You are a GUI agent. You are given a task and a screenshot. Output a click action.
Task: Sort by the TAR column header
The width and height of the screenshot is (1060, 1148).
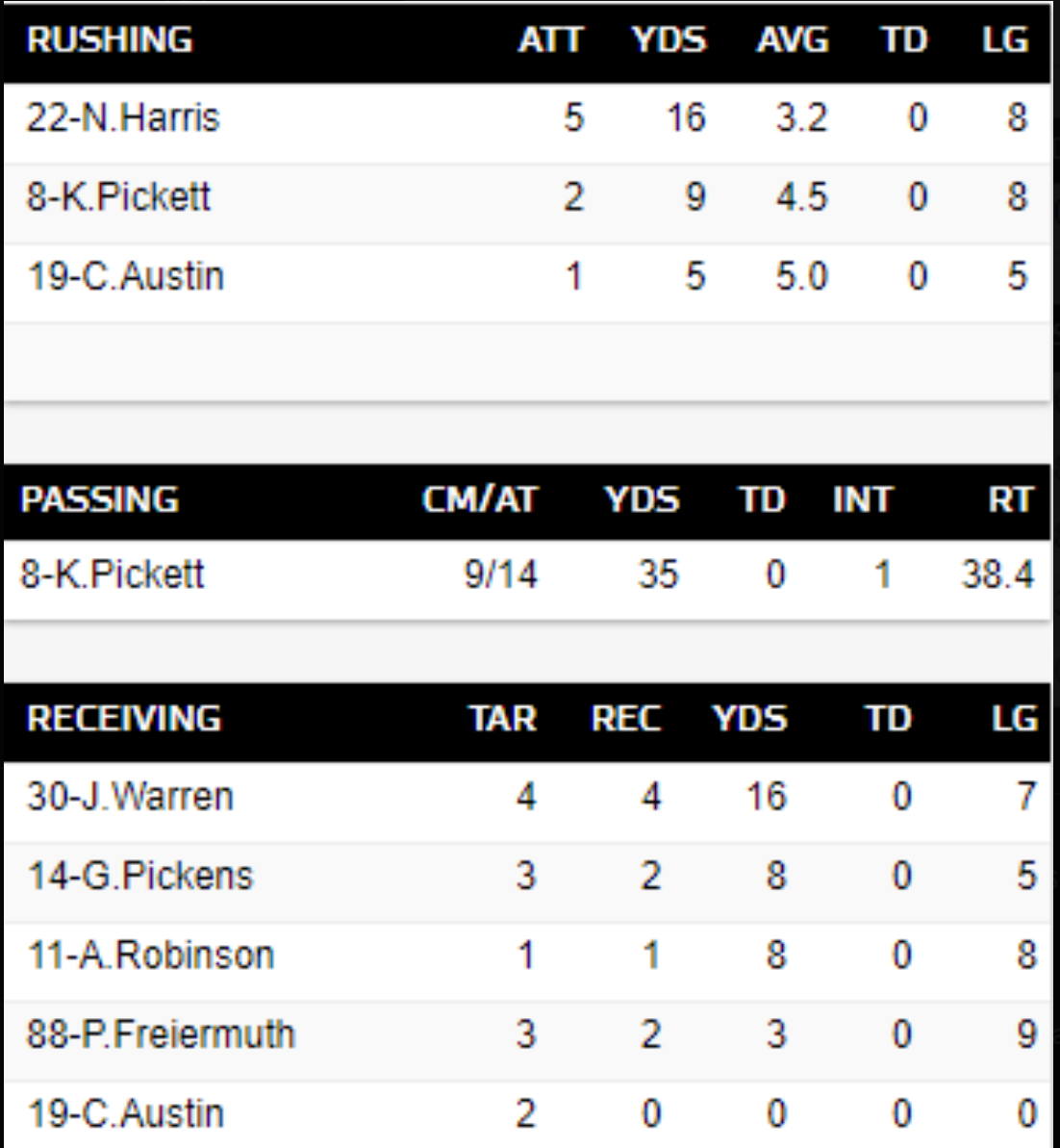click(502, 719)
